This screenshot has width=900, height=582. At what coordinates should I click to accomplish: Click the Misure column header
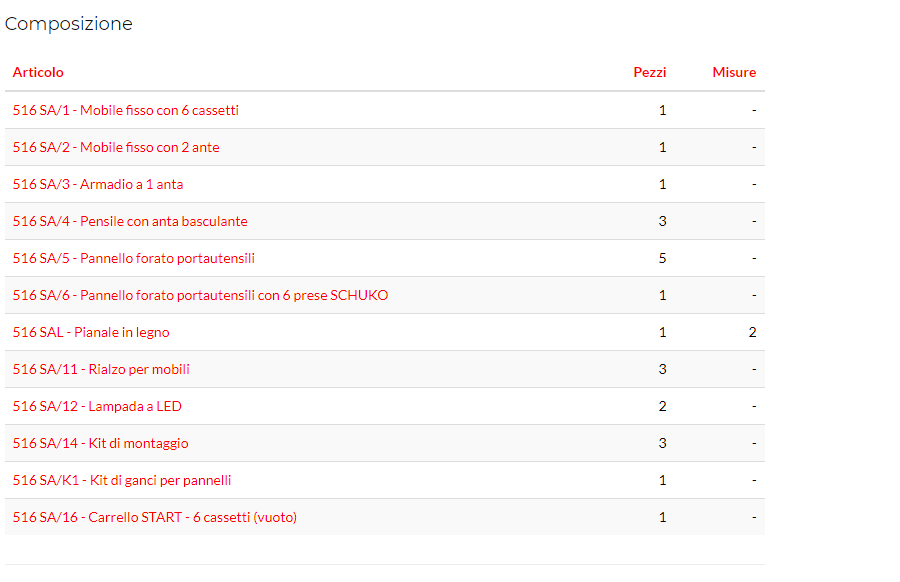click(x=734, y=72)
